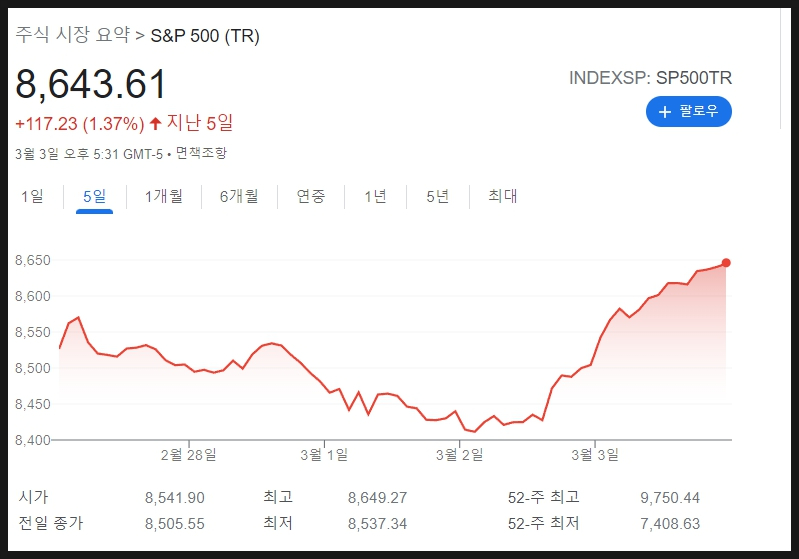Viewport: 799px width, 559px height.
Task: Click the 3월 1일 date axis label
Action: pyautogui.click(x=324, y=455)
